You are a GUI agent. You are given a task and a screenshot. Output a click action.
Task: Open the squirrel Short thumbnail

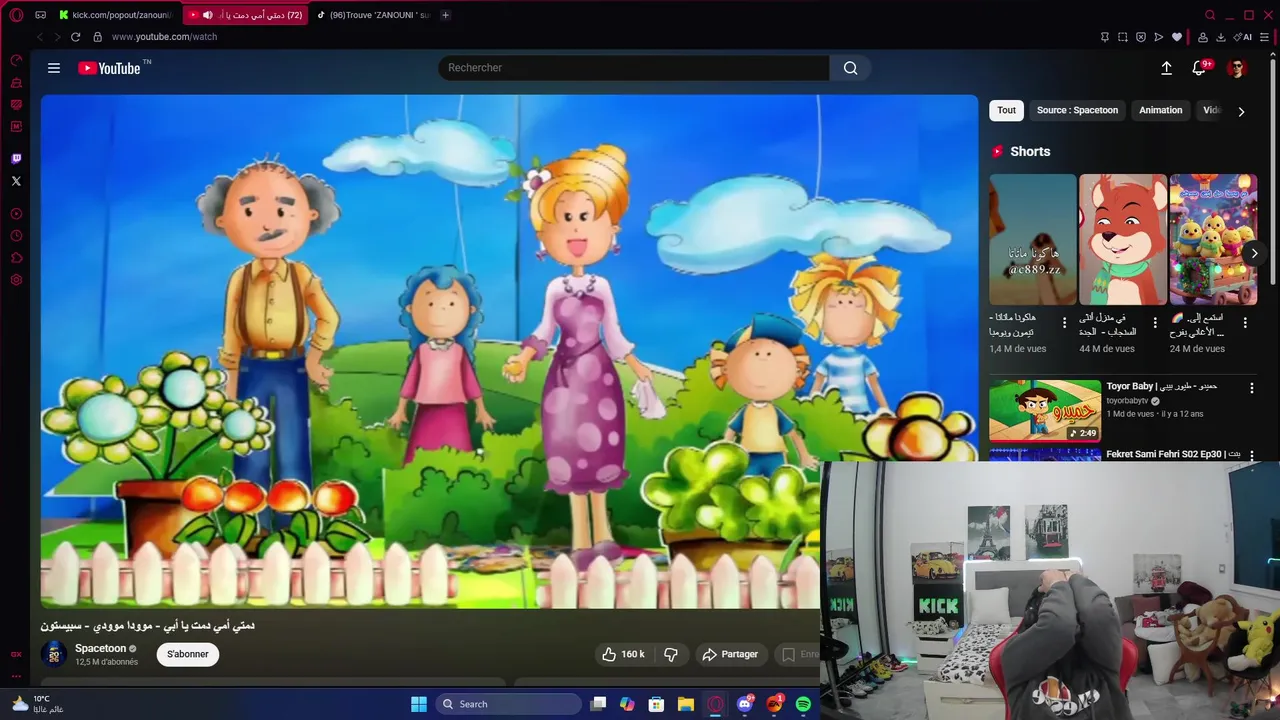1123,239
